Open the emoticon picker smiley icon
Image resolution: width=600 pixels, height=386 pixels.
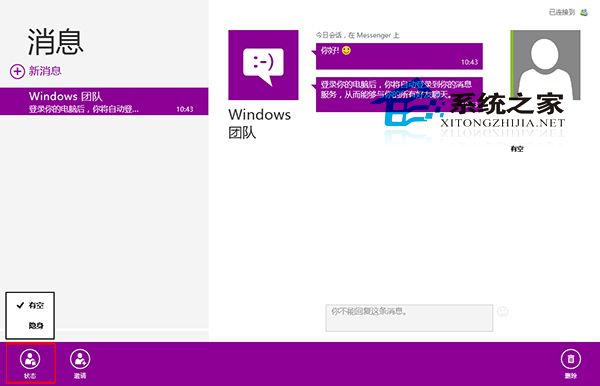[502, 312]
